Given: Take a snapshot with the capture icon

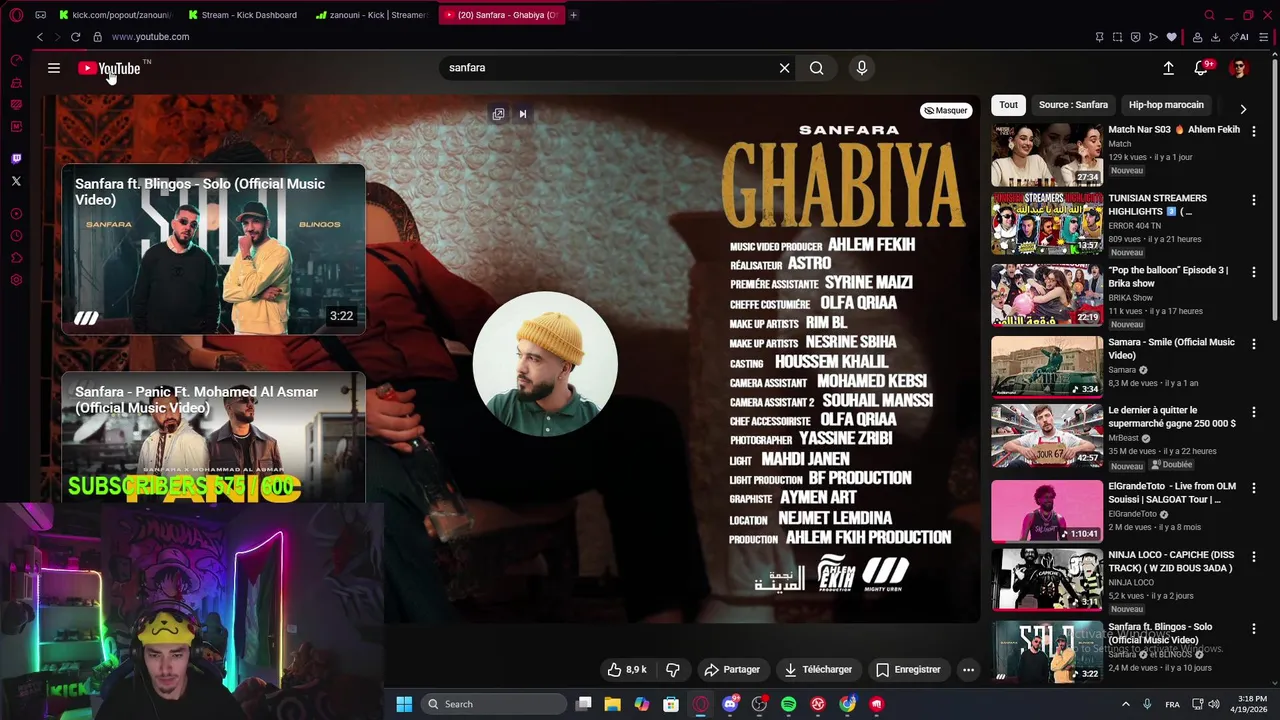Looking at the screenshot, I should click(1117, 37).
